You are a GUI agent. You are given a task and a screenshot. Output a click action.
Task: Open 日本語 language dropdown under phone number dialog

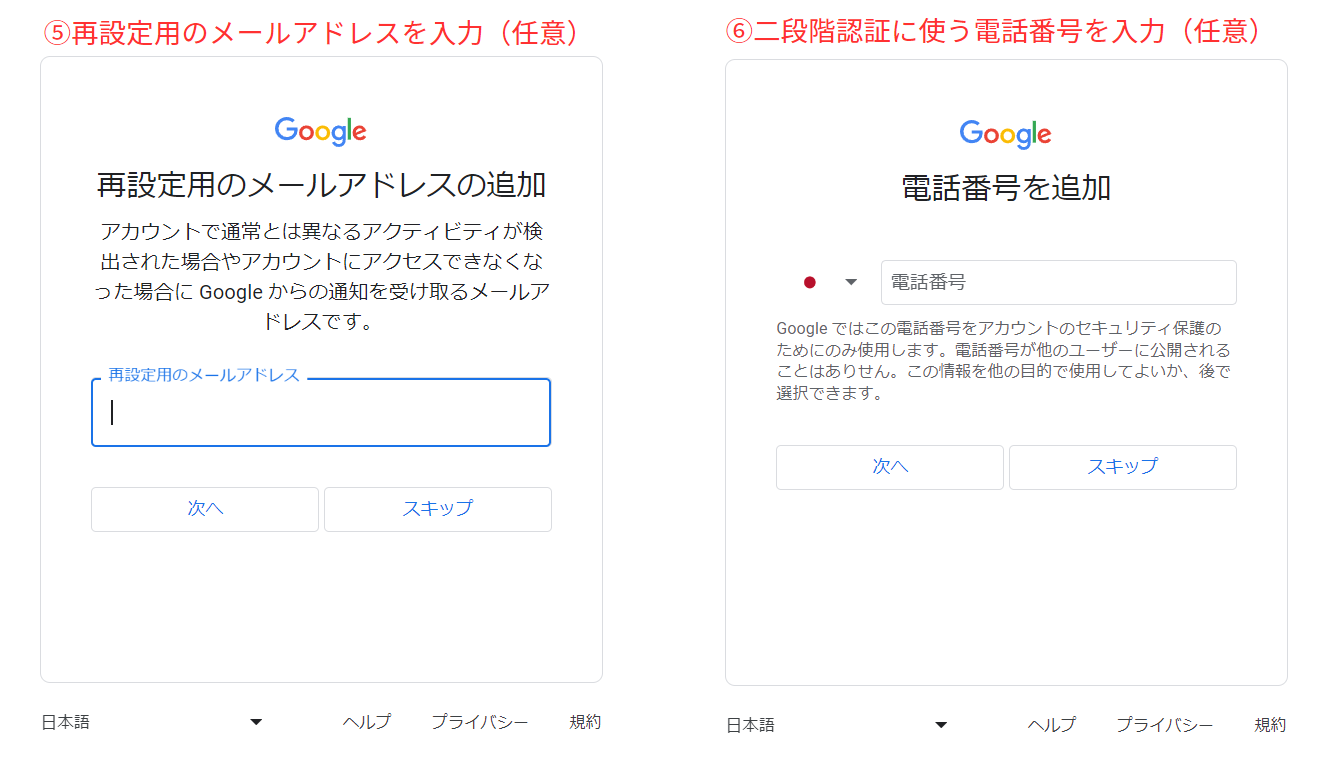[837, 725]
